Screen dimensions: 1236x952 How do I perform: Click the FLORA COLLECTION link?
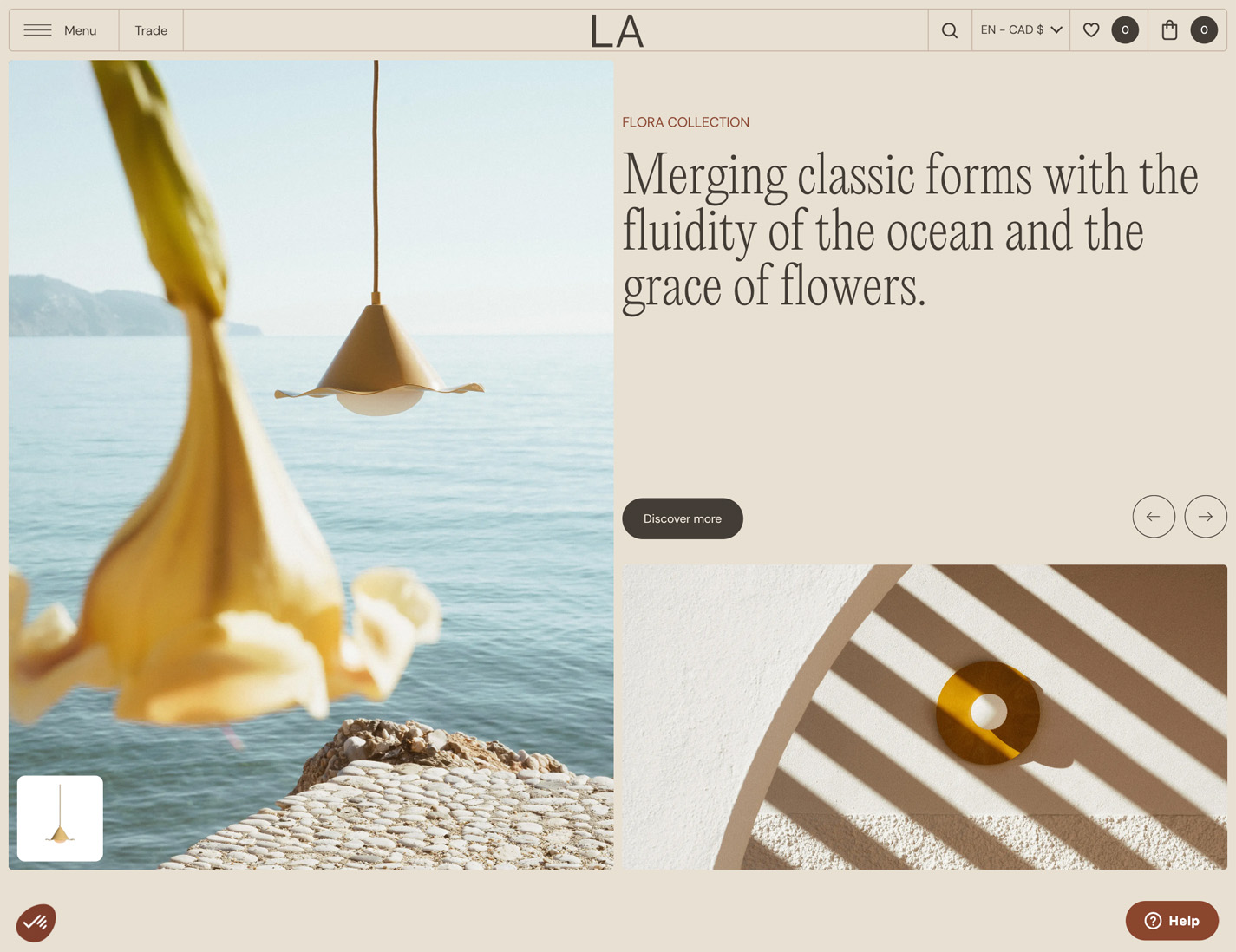(x=685, y=122)
